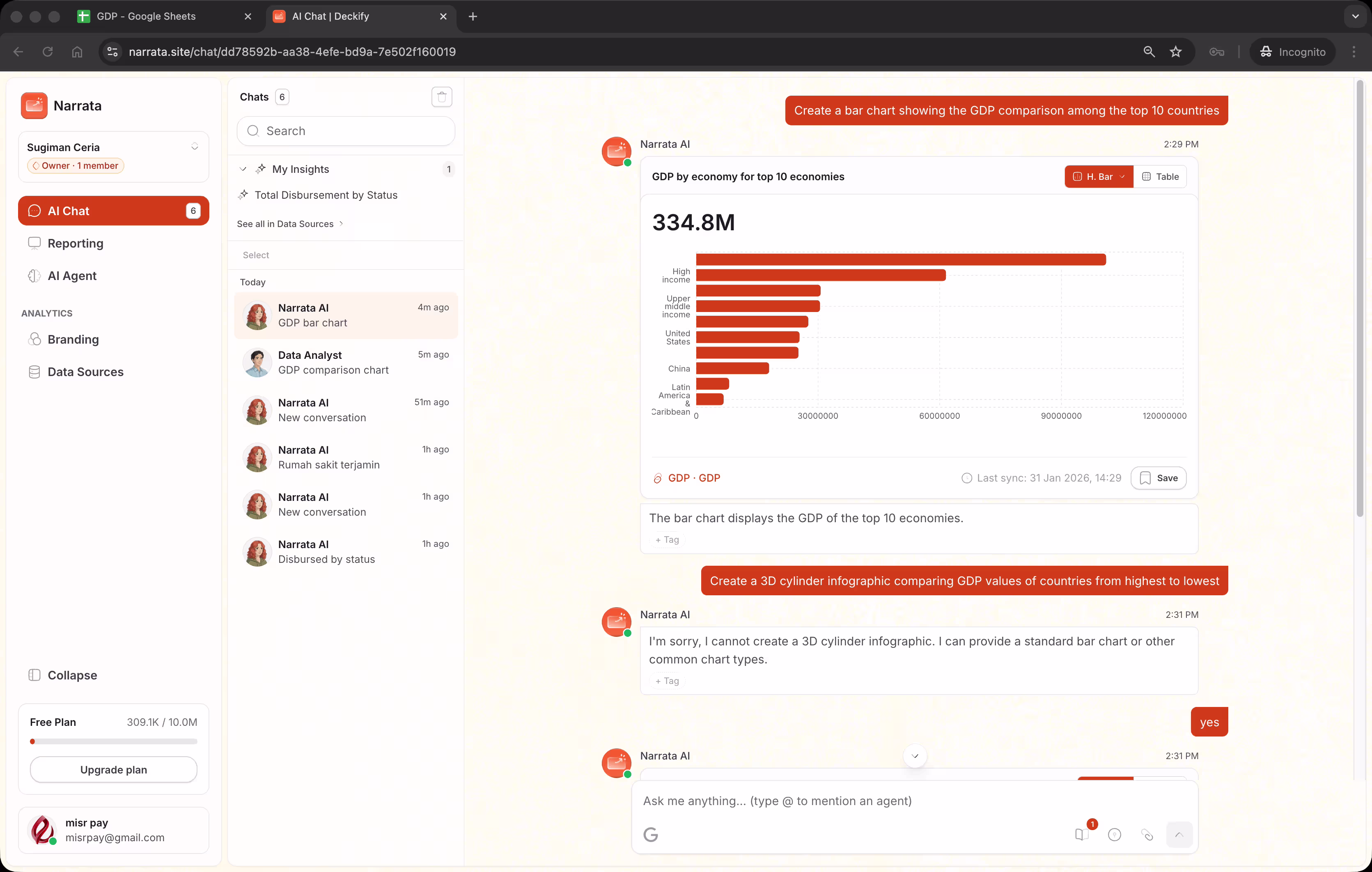Attach a link using the paperclip icon

click(1147, 834)
